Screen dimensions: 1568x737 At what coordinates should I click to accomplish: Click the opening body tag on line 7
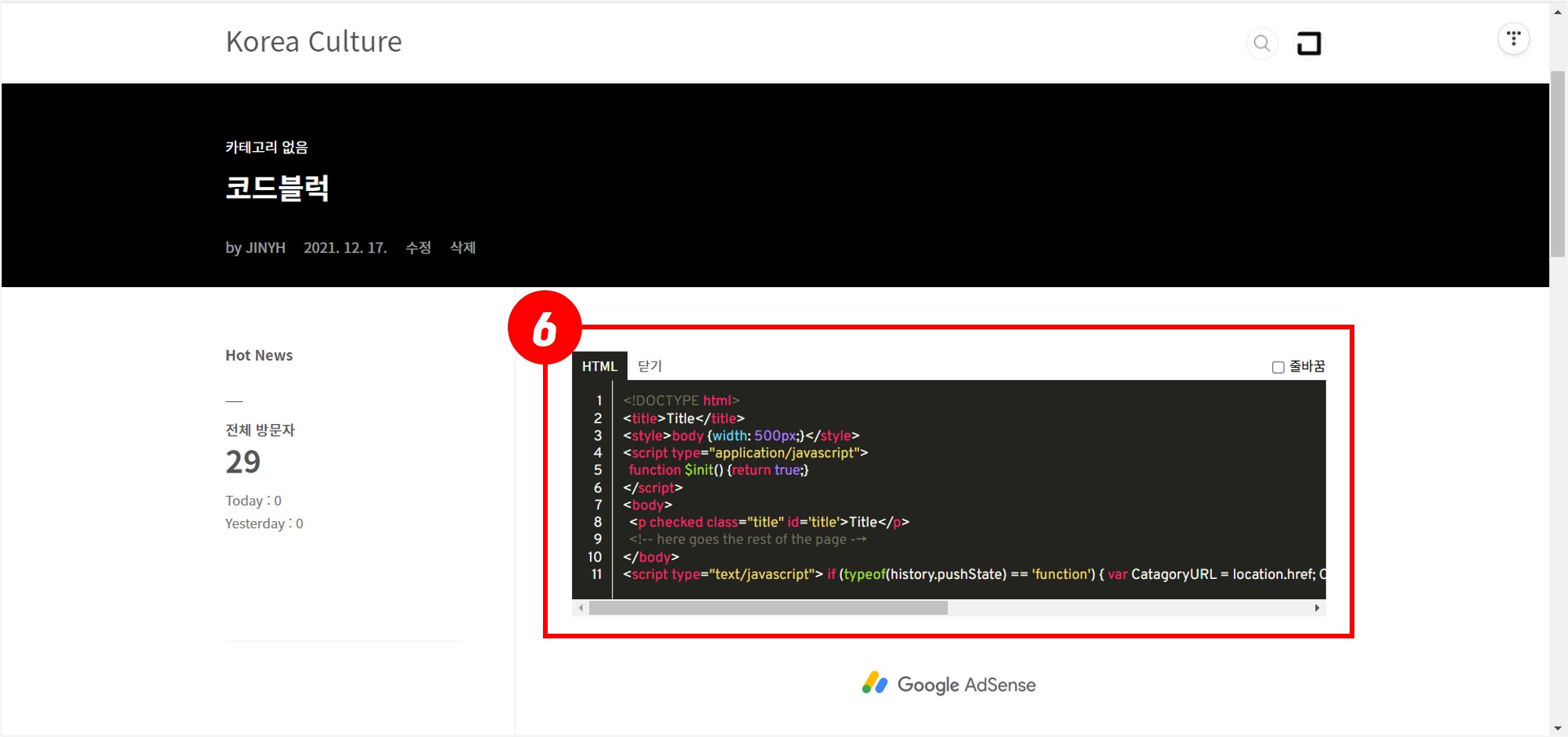[648, 505]
